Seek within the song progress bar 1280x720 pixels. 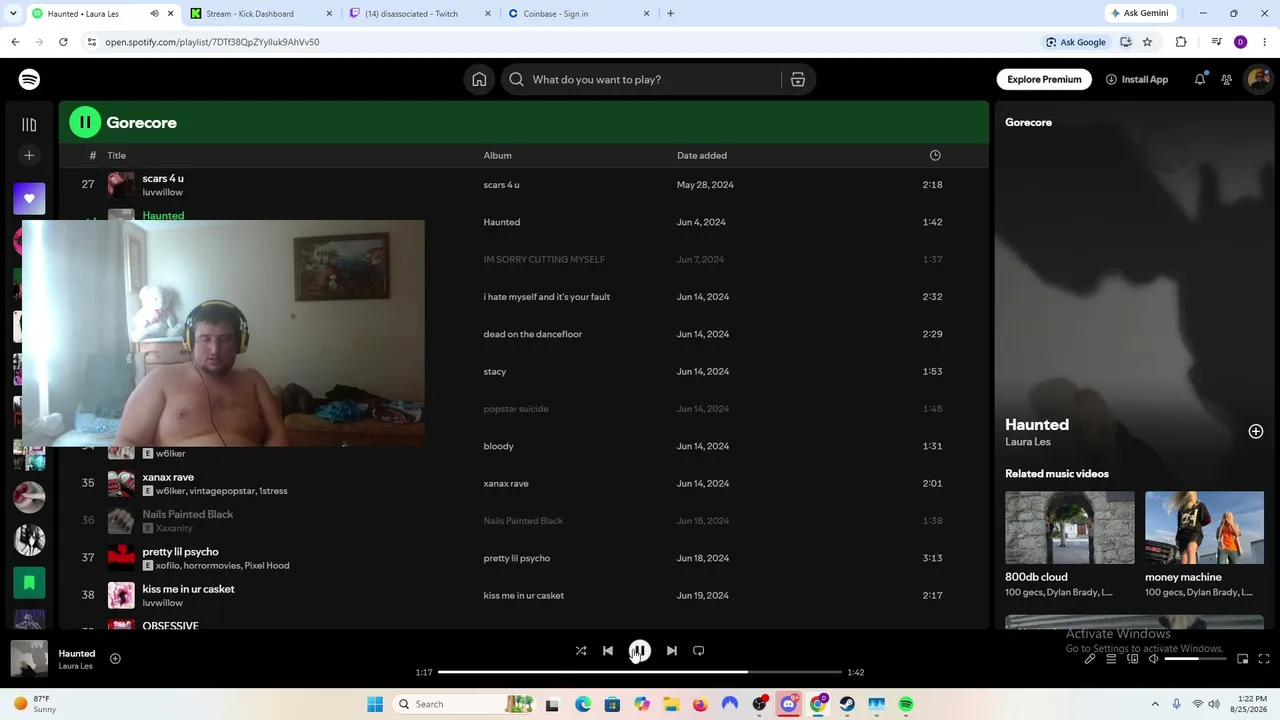[640, 672]
